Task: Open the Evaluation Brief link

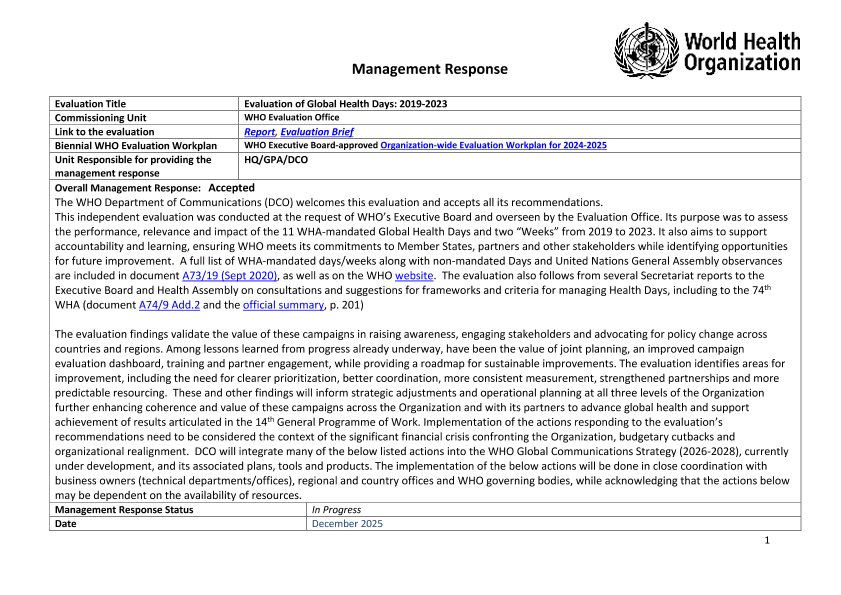Action: click(x=316, y=132)
